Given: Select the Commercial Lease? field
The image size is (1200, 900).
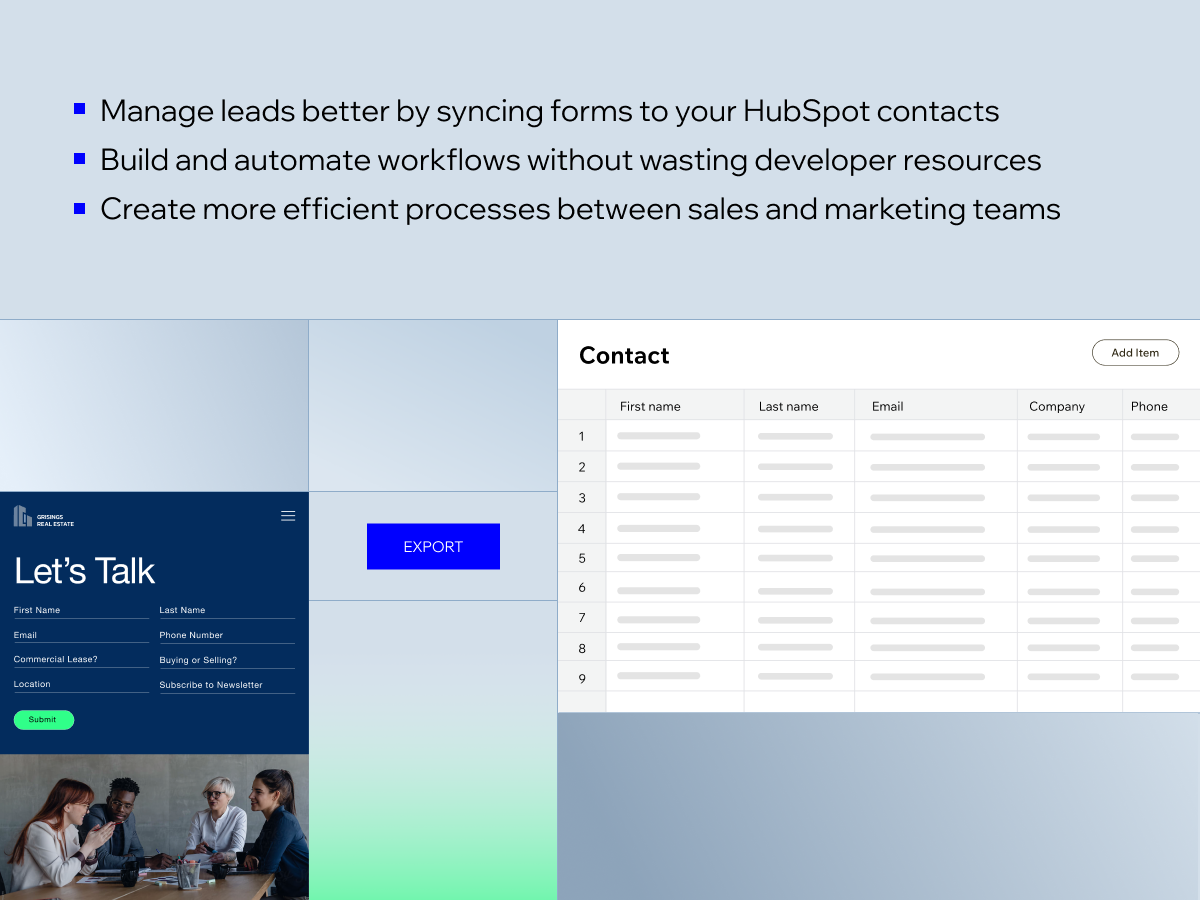Looking at the screenshot, I should 81,660.
